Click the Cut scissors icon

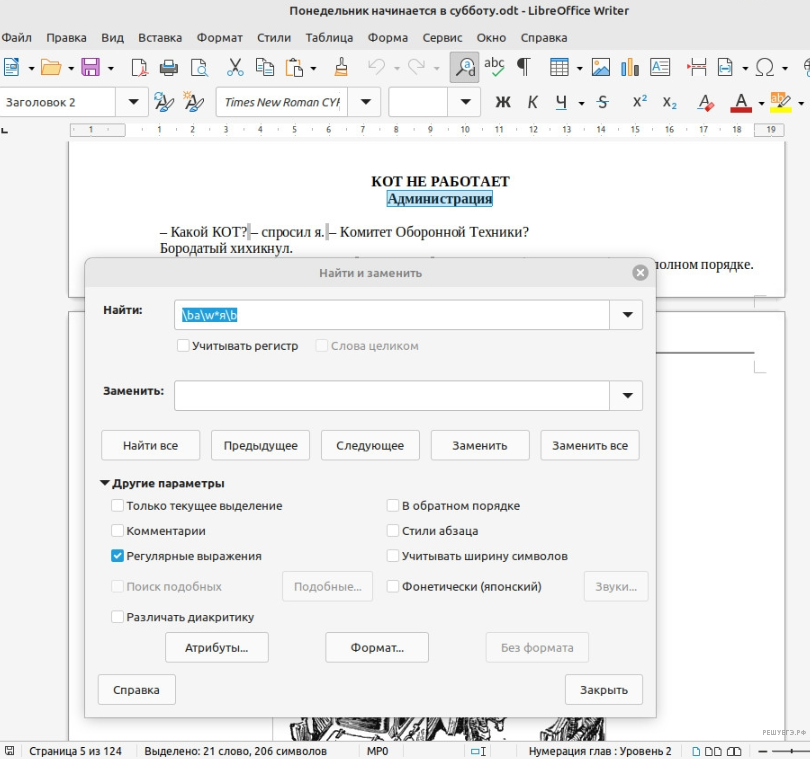click(235, 67)
